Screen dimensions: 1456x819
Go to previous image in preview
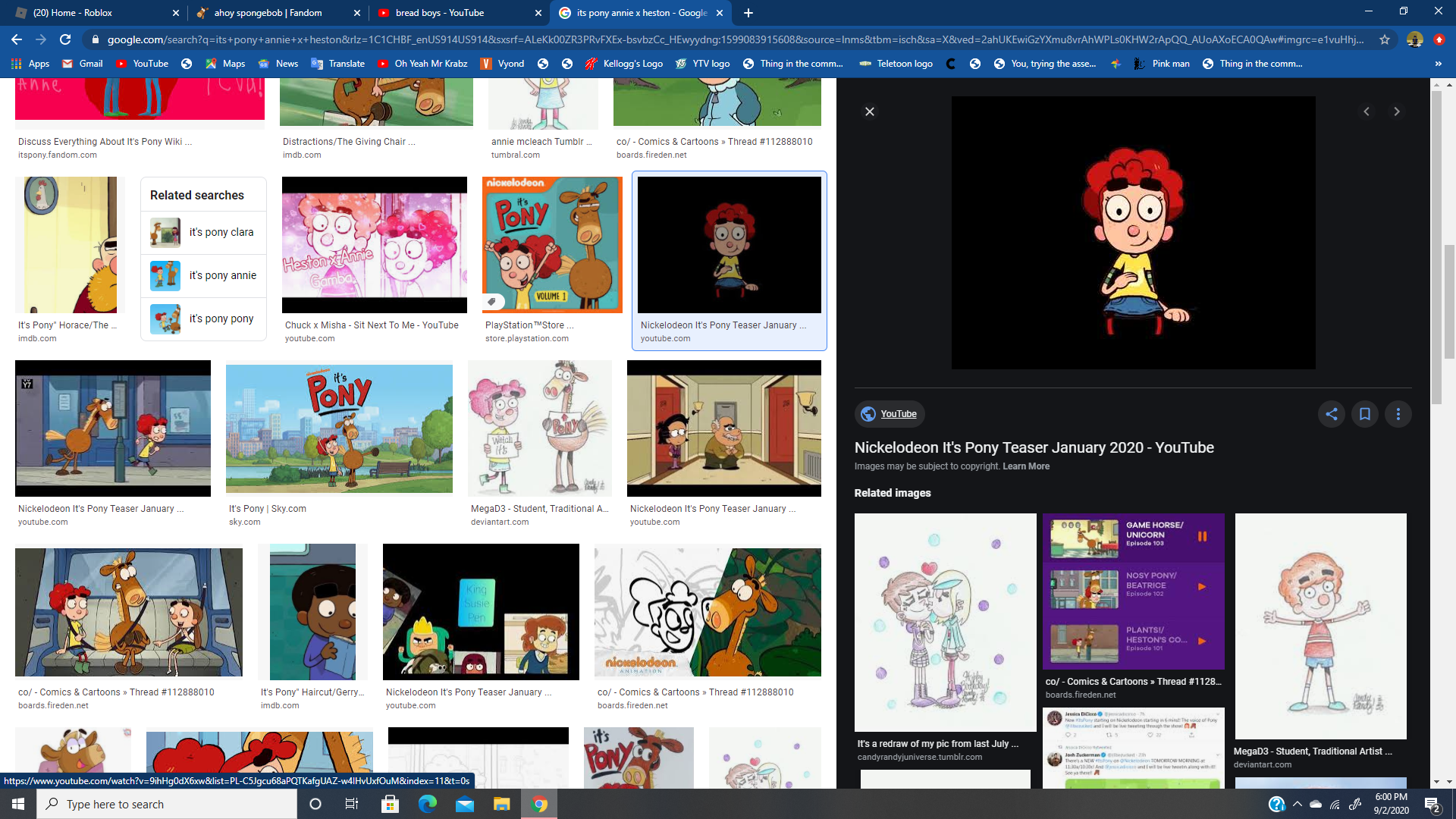[x=1367, y=111]
